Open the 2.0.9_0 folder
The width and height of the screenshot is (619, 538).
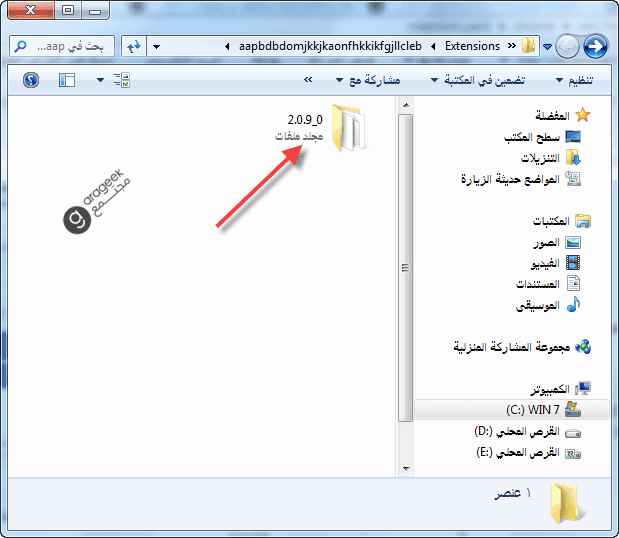pos(347,129)
